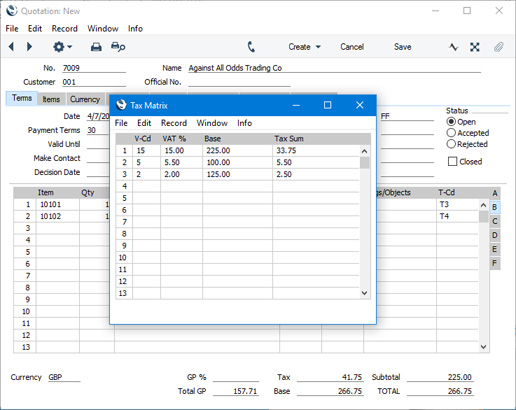Click the link manager cross-arrows icon
516x410 pixels.
475,47
